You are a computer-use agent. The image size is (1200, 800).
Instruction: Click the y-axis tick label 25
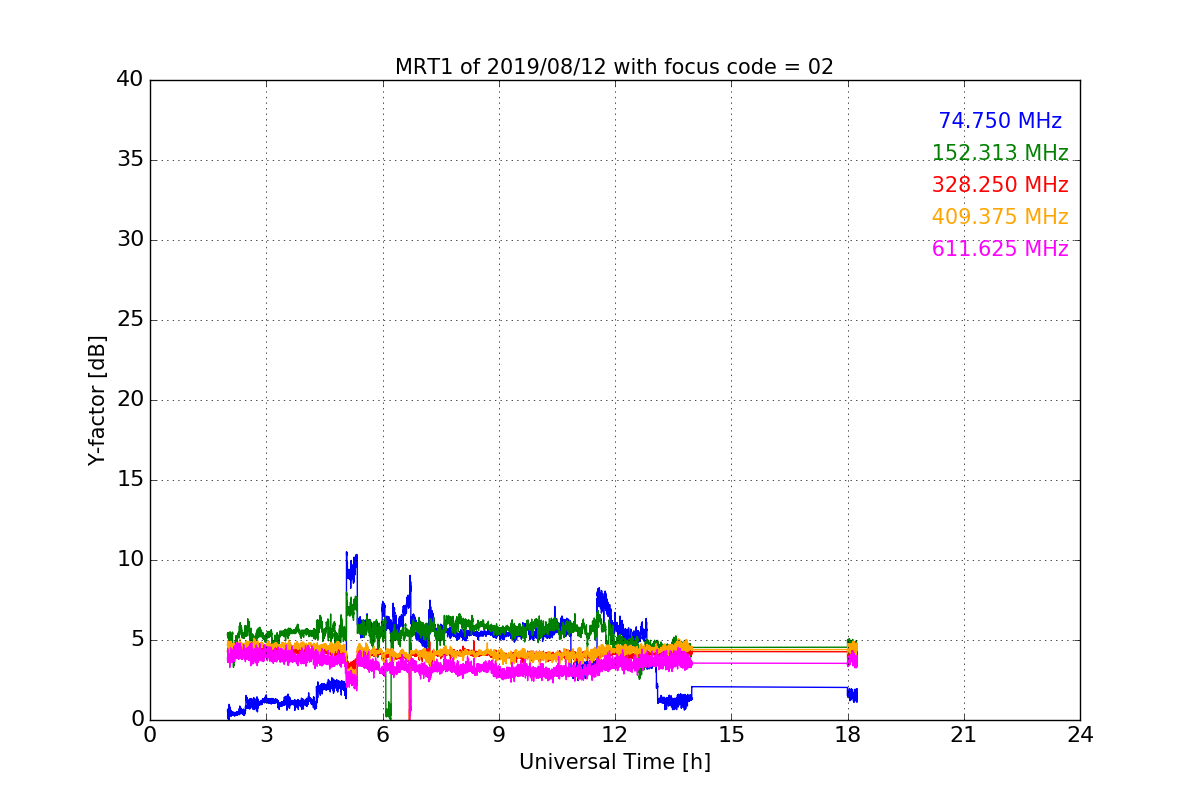tap(130, 320)
